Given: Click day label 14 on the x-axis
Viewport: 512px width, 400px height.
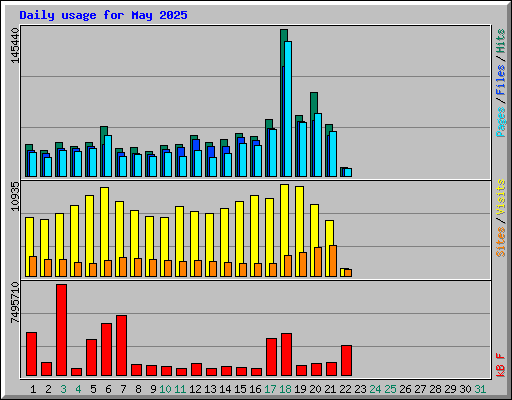Looking at the screenshot, I should (225, 389).
